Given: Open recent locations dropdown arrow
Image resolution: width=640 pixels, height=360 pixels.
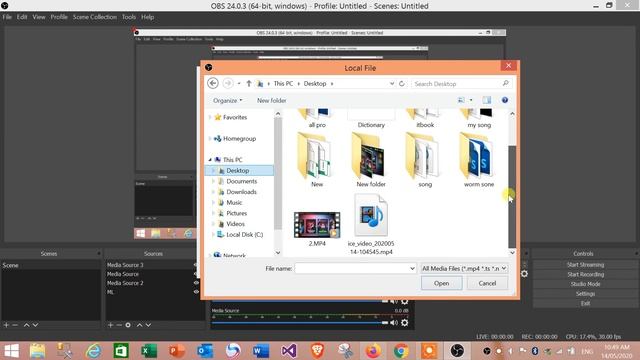Looking at the screenshot, I should pos(239,84).
